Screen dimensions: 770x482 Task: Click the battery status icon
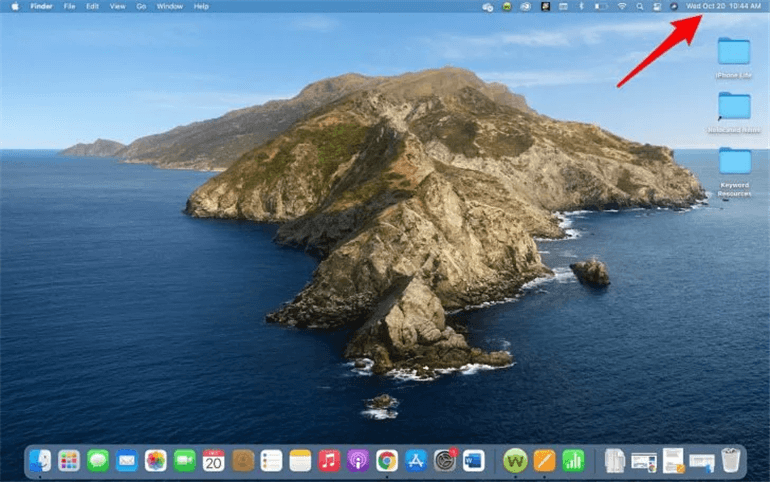point(601,6)
